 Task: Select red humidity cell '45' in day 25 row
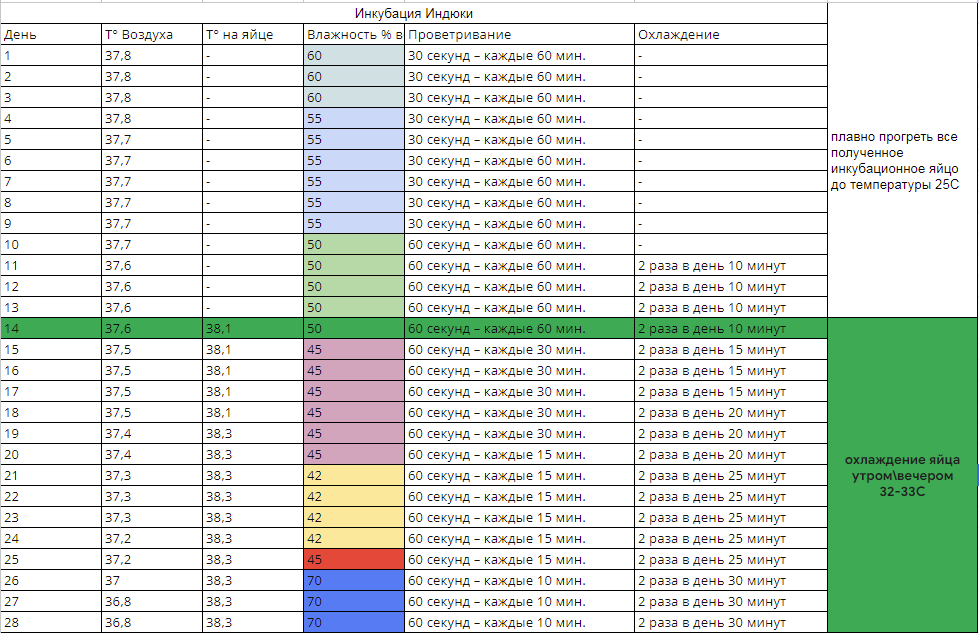coord(354,559)
